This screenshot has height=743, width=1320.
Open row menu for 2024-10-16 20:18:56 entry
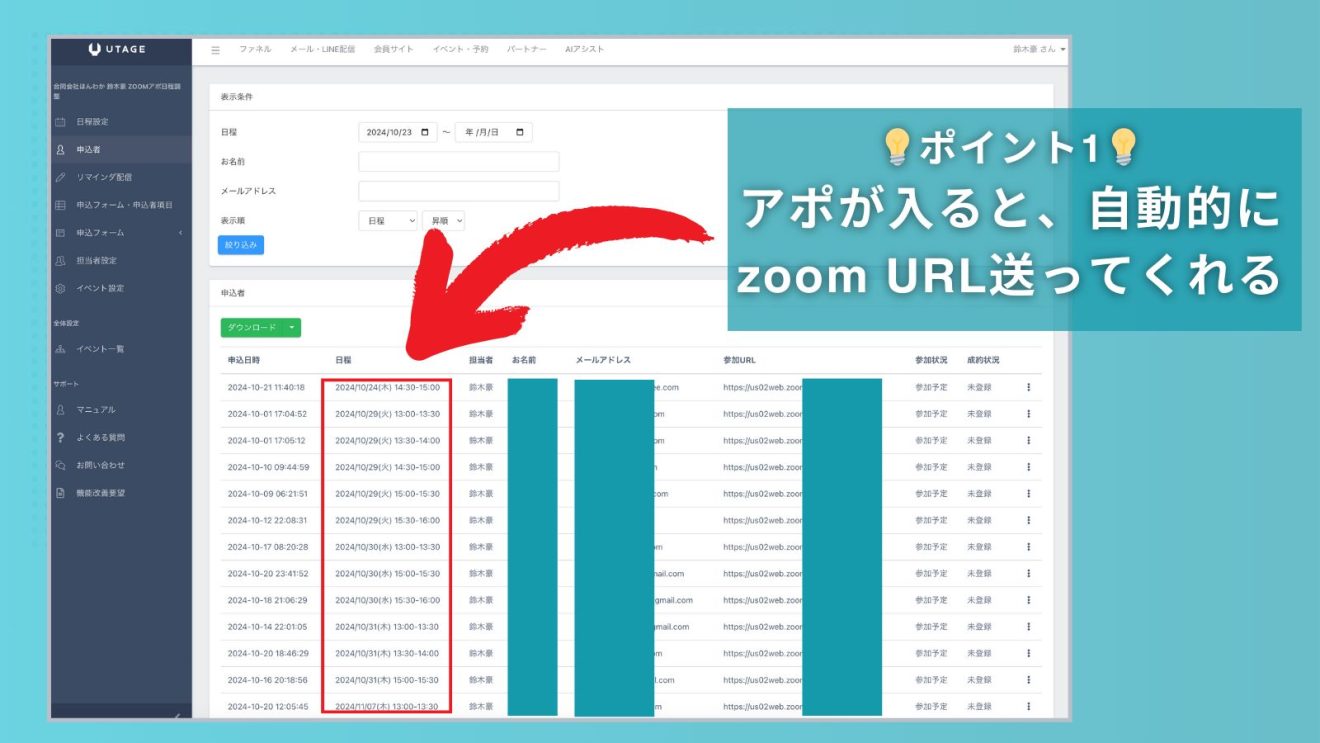tap(1028, 680)
